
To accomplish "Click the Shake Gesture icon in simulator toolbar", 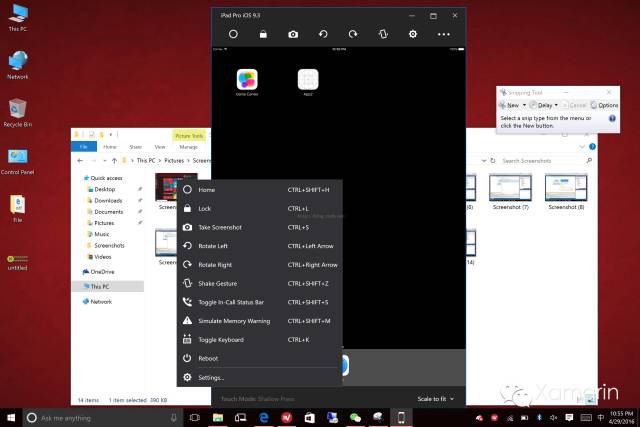I will 383,34.
